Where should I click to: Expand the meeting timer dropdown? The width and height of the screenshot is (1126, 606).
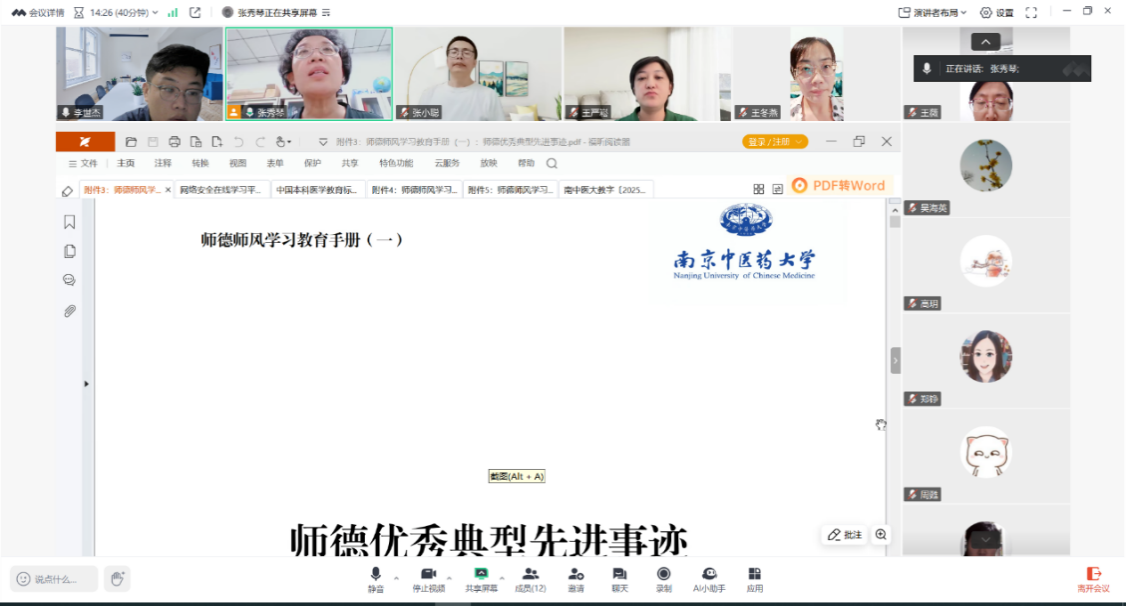tap(155, 12)
